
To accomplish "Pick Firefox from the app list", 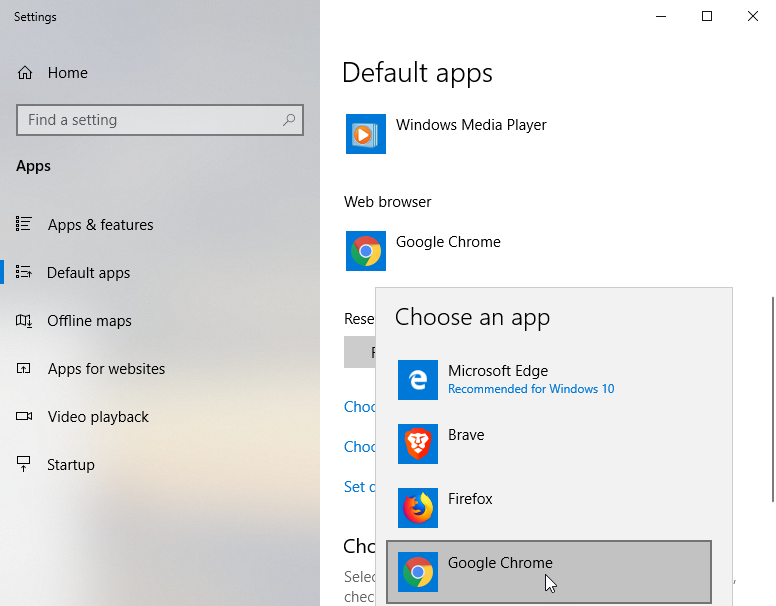I will tap(549, 507).
